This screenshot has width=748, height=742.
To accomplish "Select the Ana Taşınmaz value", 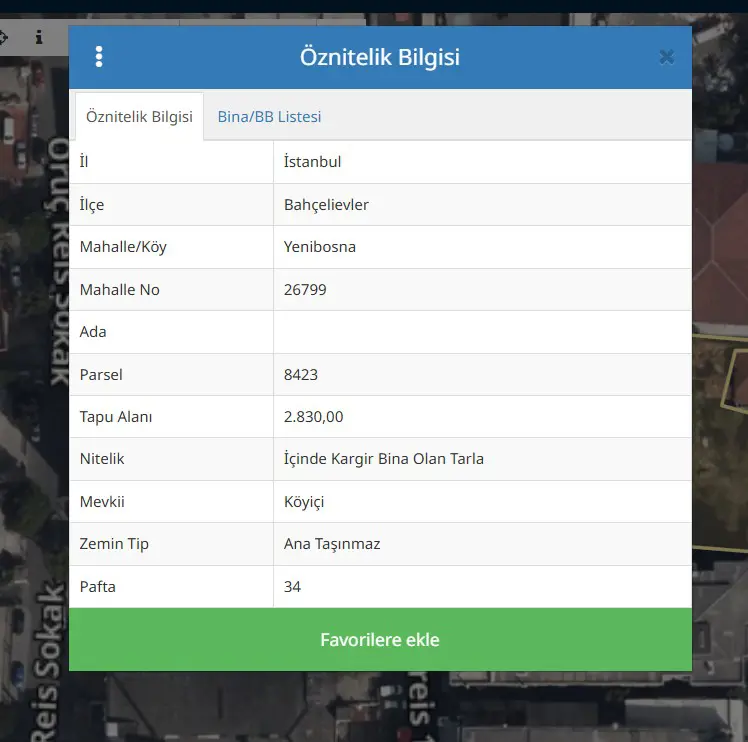I will point(332,544).
